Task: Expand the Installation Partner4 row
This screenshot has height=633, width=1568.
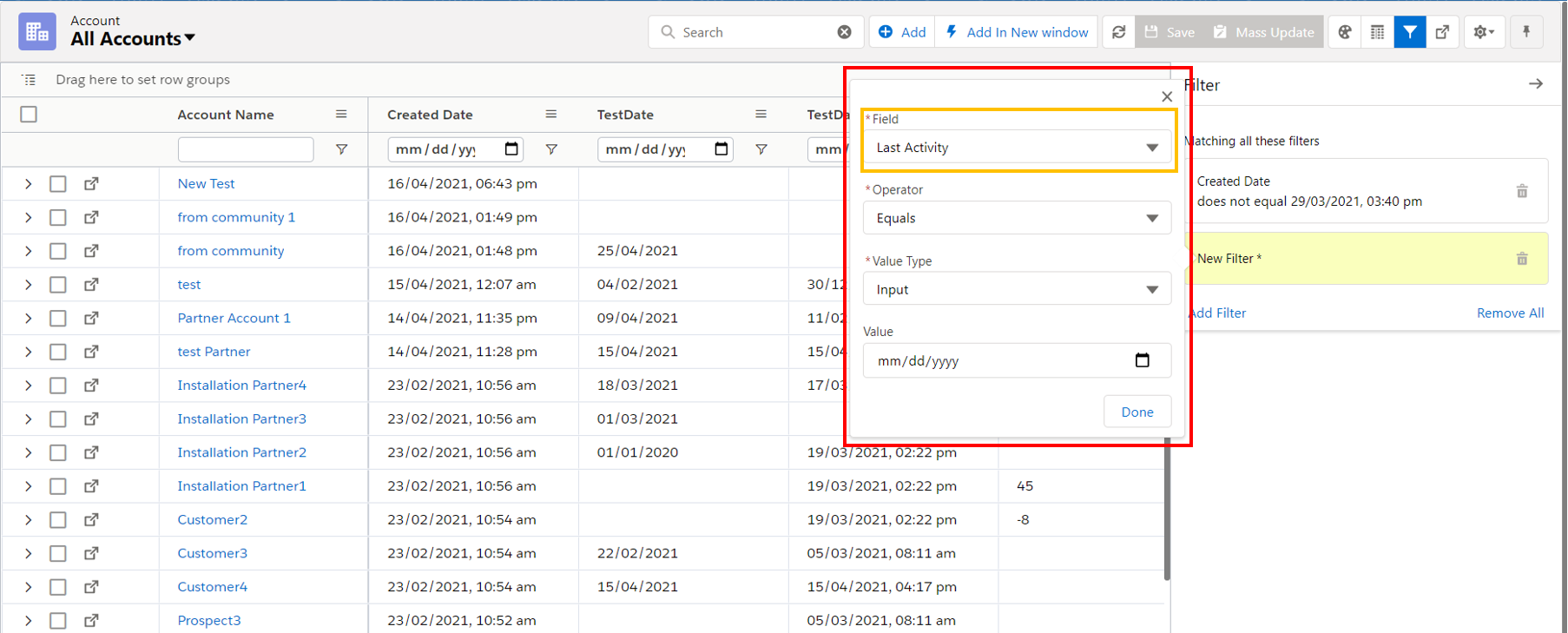Action: (x=28, y=386)
